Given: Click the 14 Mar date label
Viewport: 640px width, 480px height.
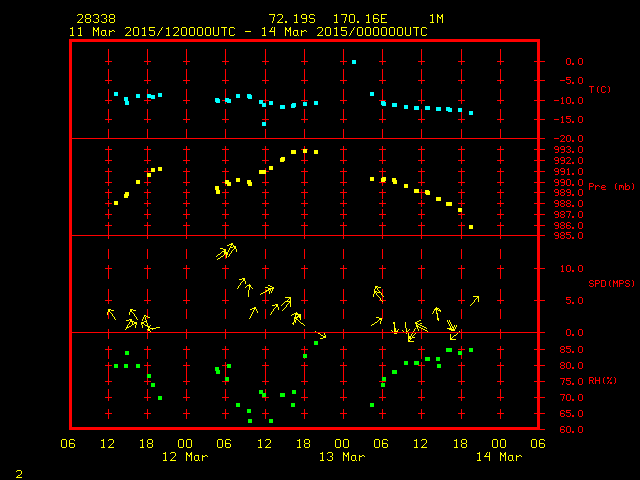Looking at the screenshot, I should click(499, 457).
